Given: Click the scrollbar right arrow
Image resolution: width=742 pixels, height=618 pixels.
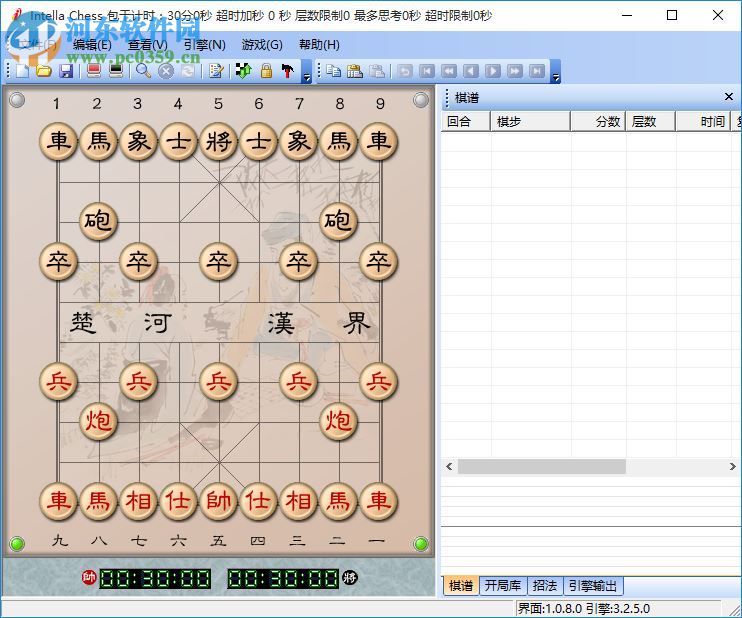Looking at the screenshot, I should click(733, 467).
